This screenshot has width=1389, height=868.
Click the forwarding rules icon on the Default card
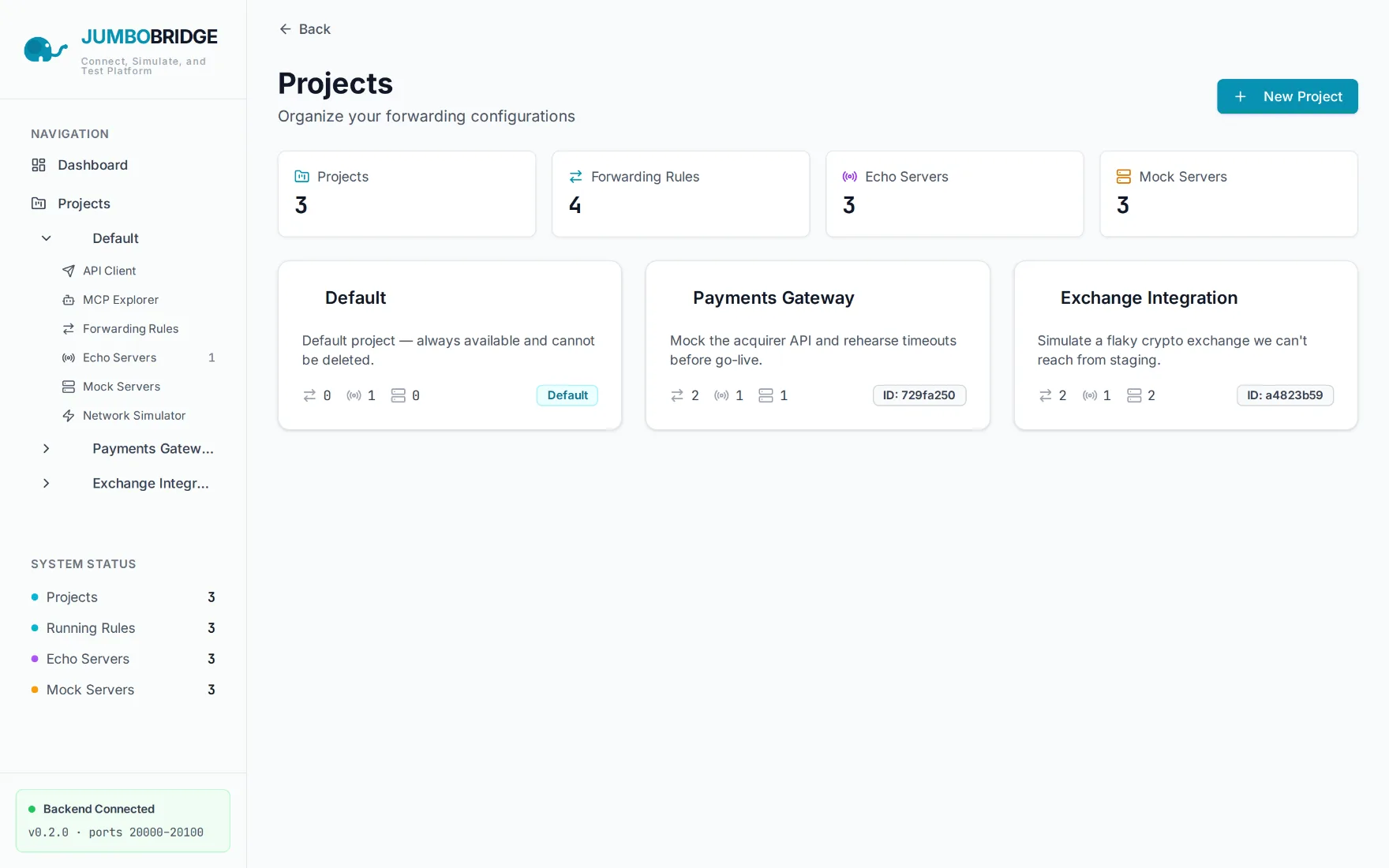coord(309,395)
